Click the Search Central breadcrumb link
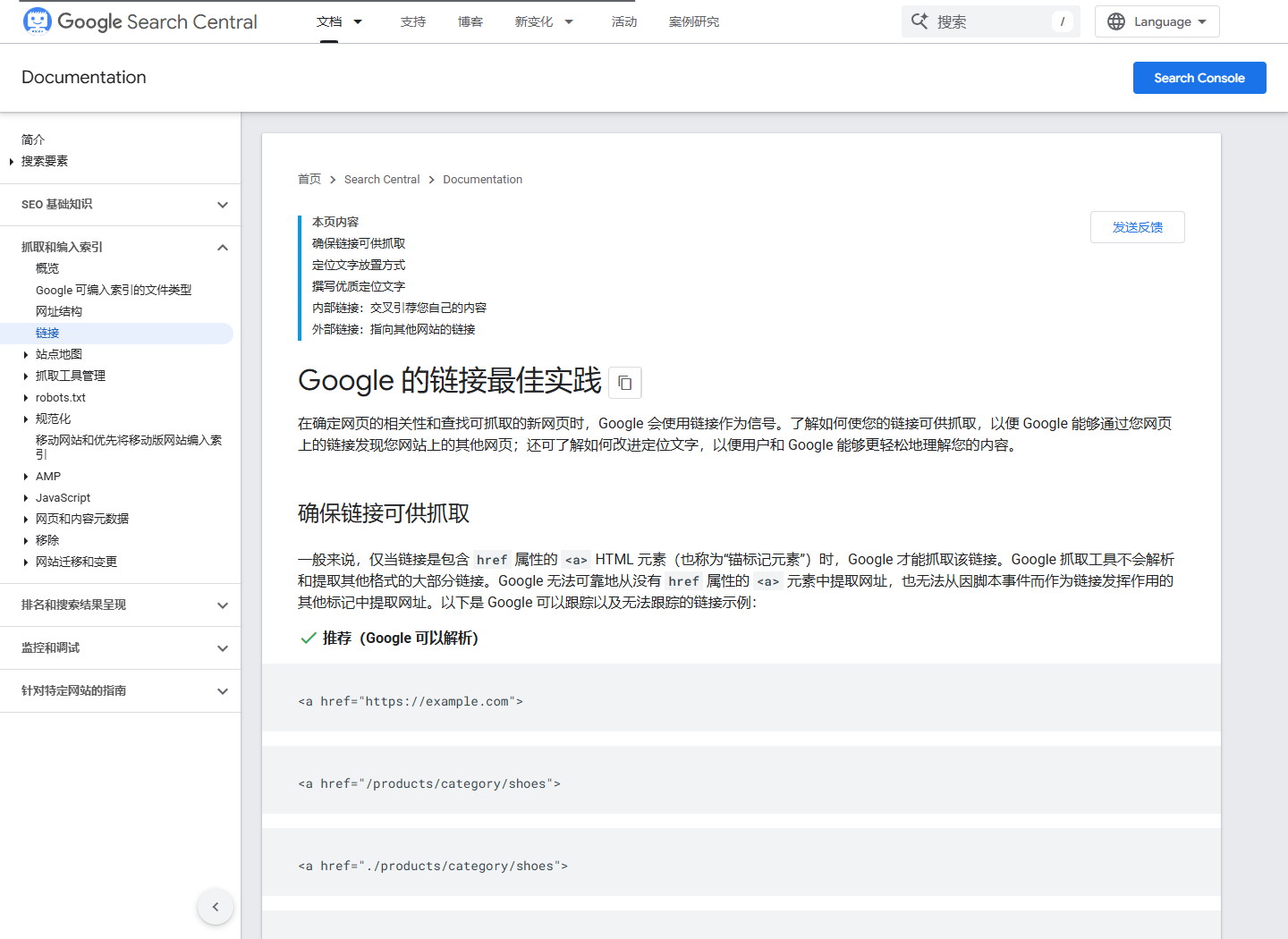 (382, 179)
